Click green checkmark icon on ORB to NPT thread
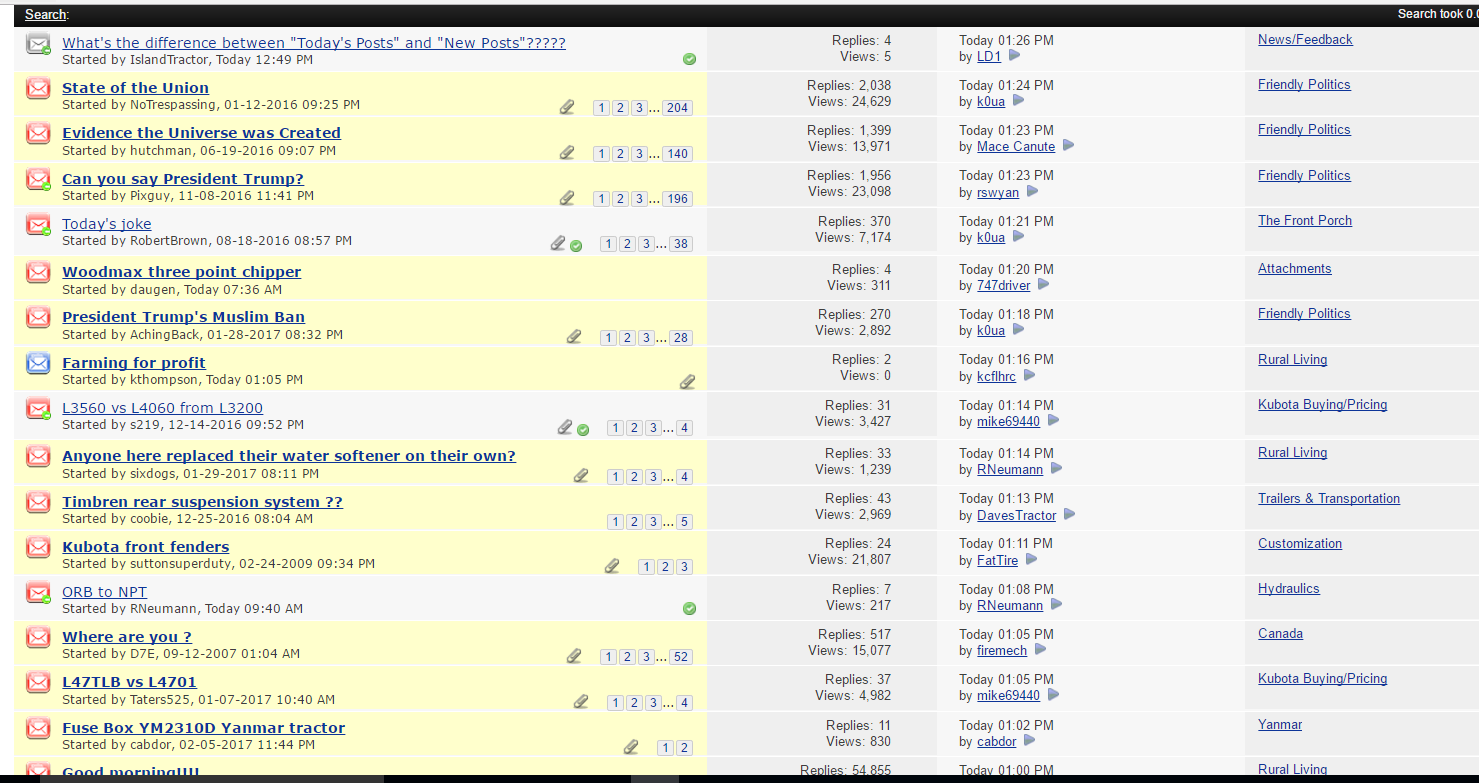 click(x=689, y=608)
